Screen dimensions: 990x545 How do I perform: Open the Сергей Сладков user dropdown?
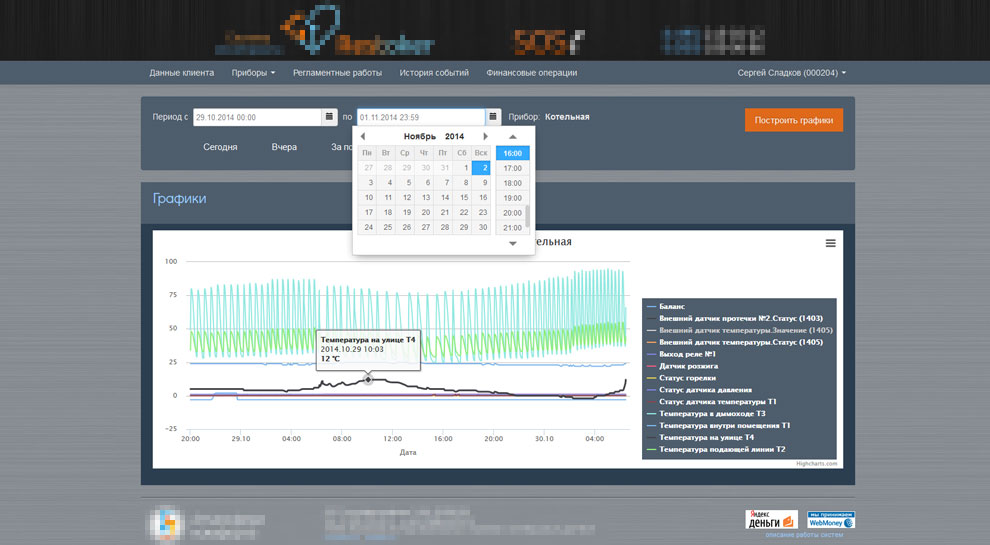[791, 73]
